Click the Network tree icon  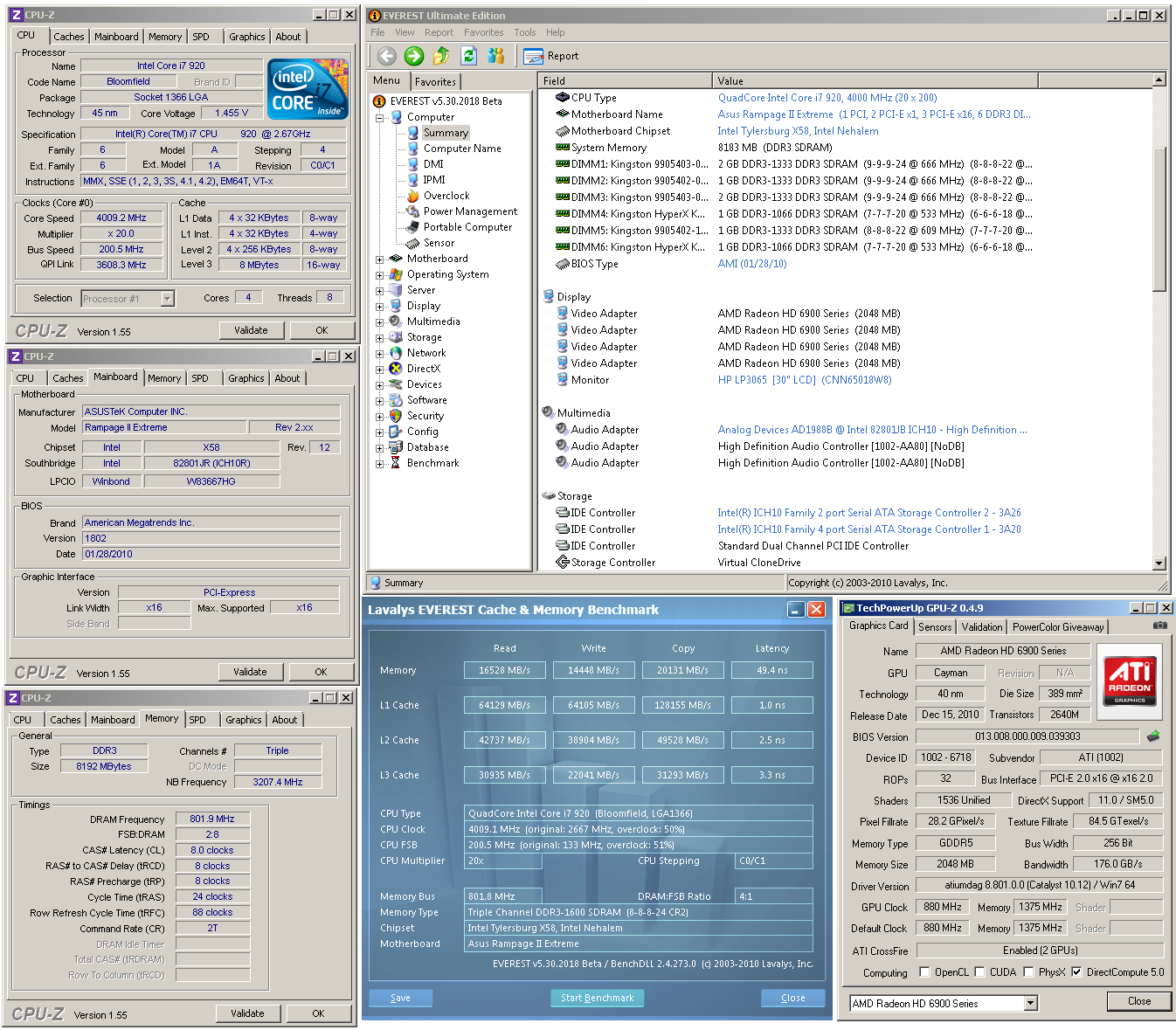pos(396,353)
